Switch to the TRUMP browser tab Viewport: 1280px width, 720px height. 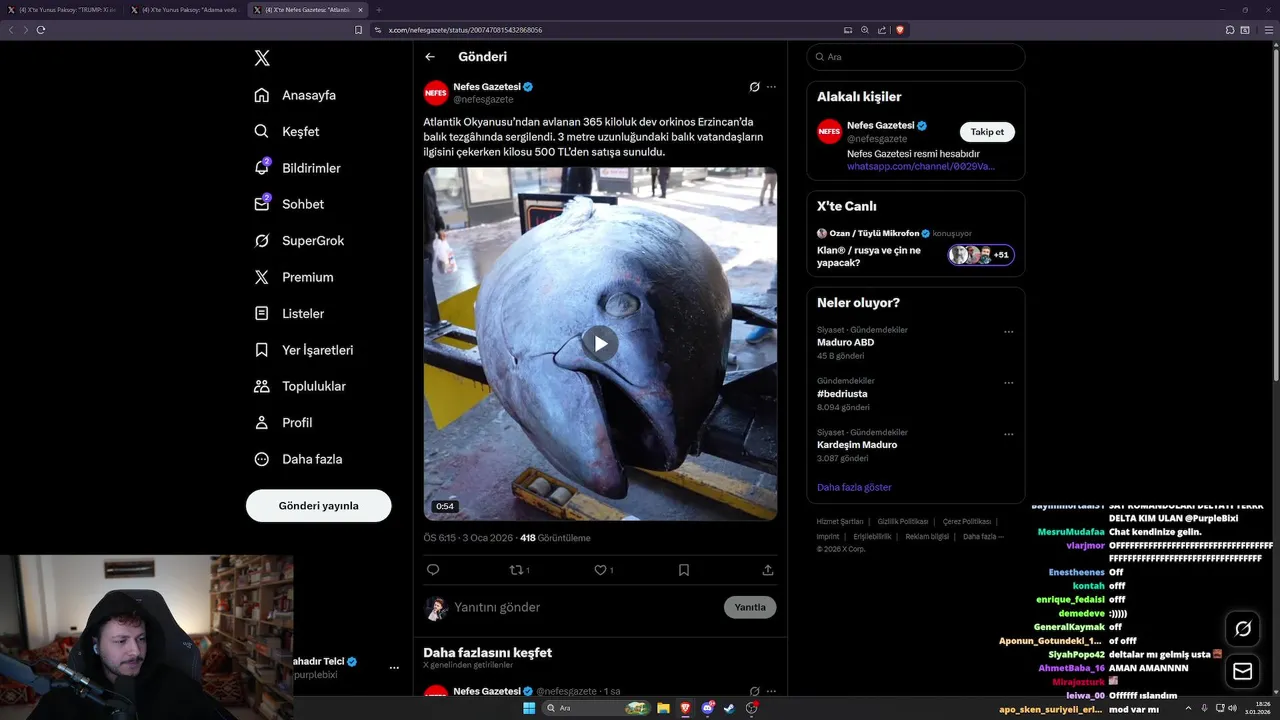click(x=63, y=10)
